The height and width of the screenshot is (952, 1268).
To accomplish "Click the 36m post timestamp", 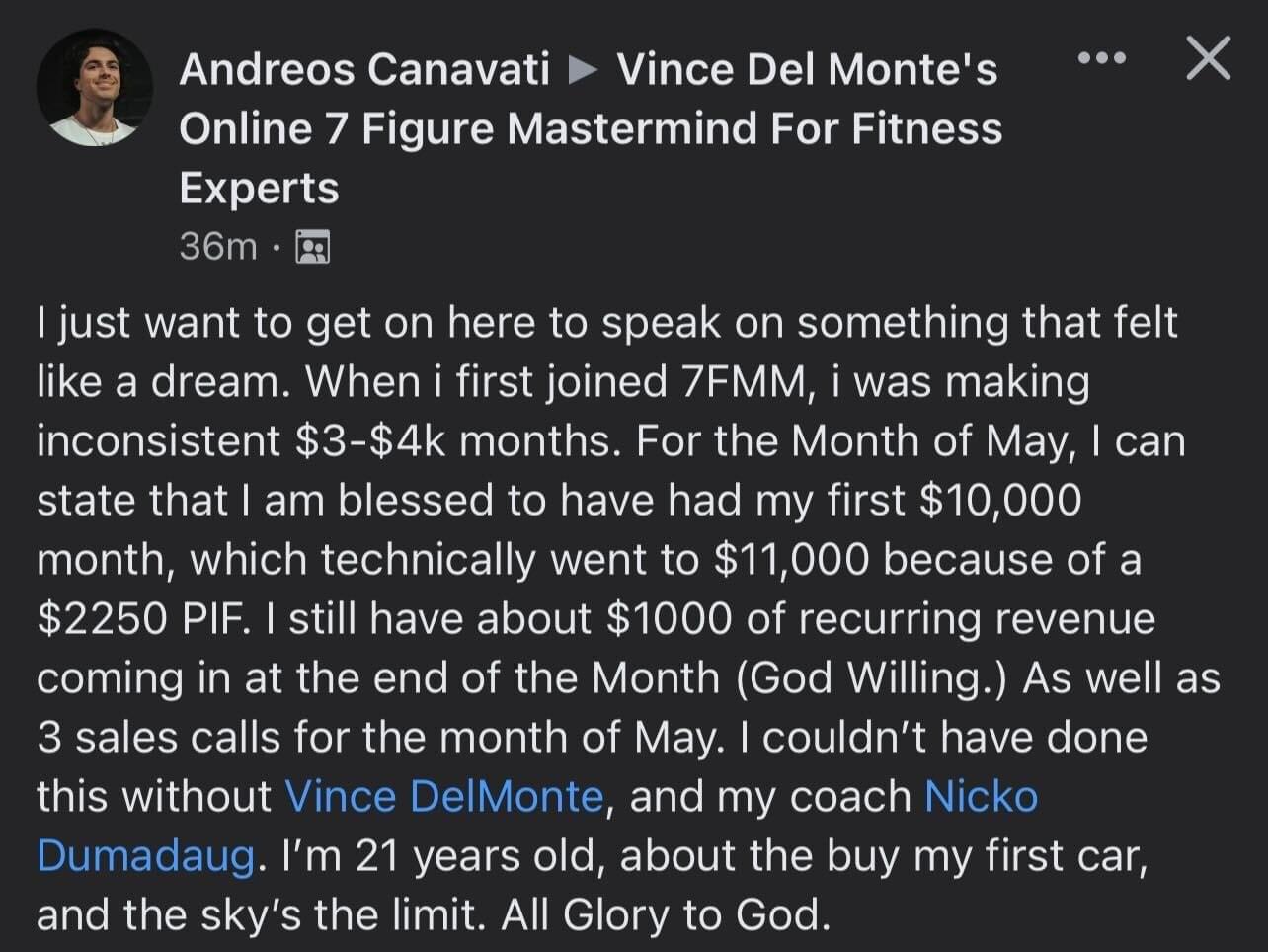I will [x=218, y=246].
